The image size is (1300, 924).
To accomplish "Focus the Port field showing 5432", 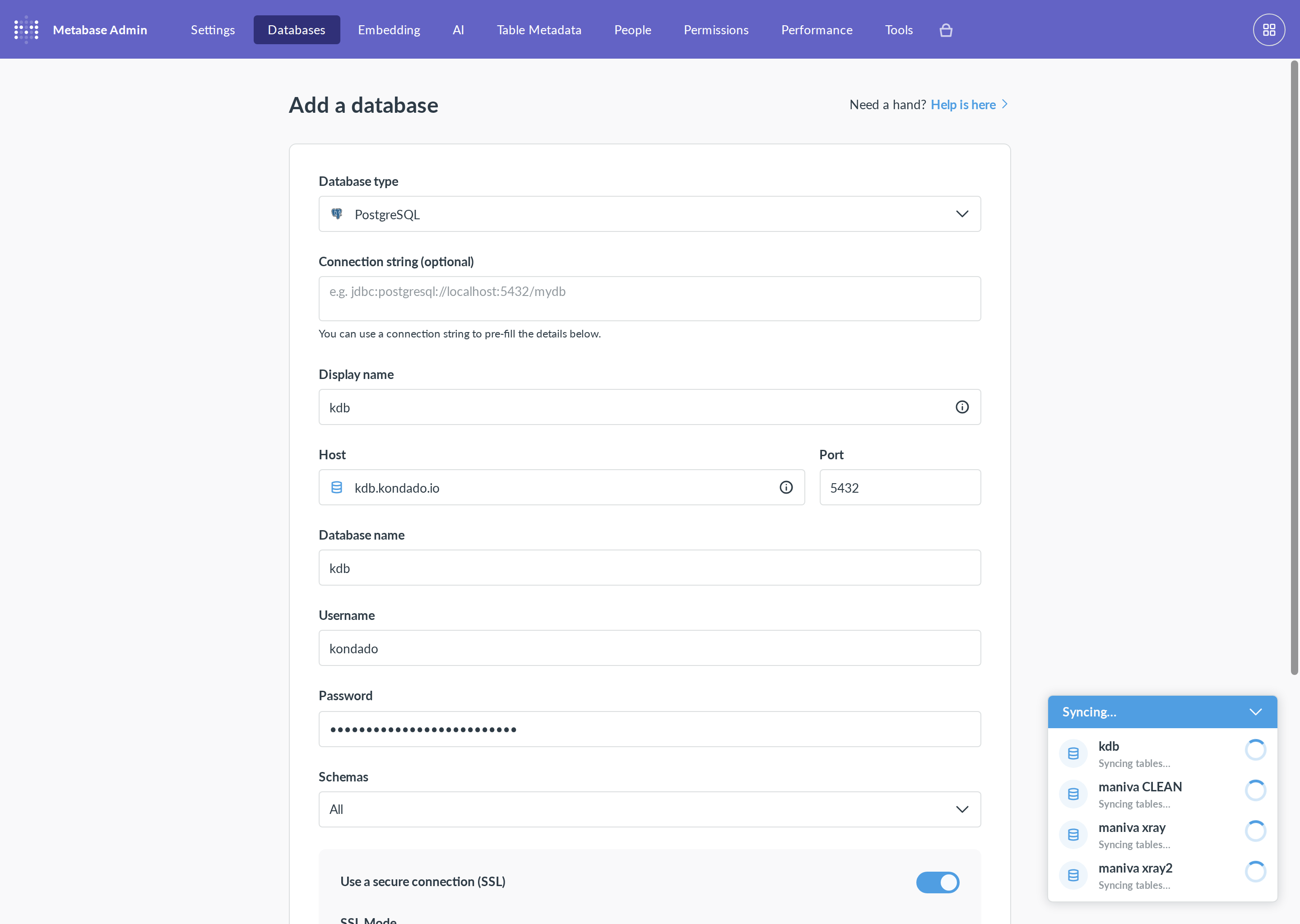I will click(900, 487).
